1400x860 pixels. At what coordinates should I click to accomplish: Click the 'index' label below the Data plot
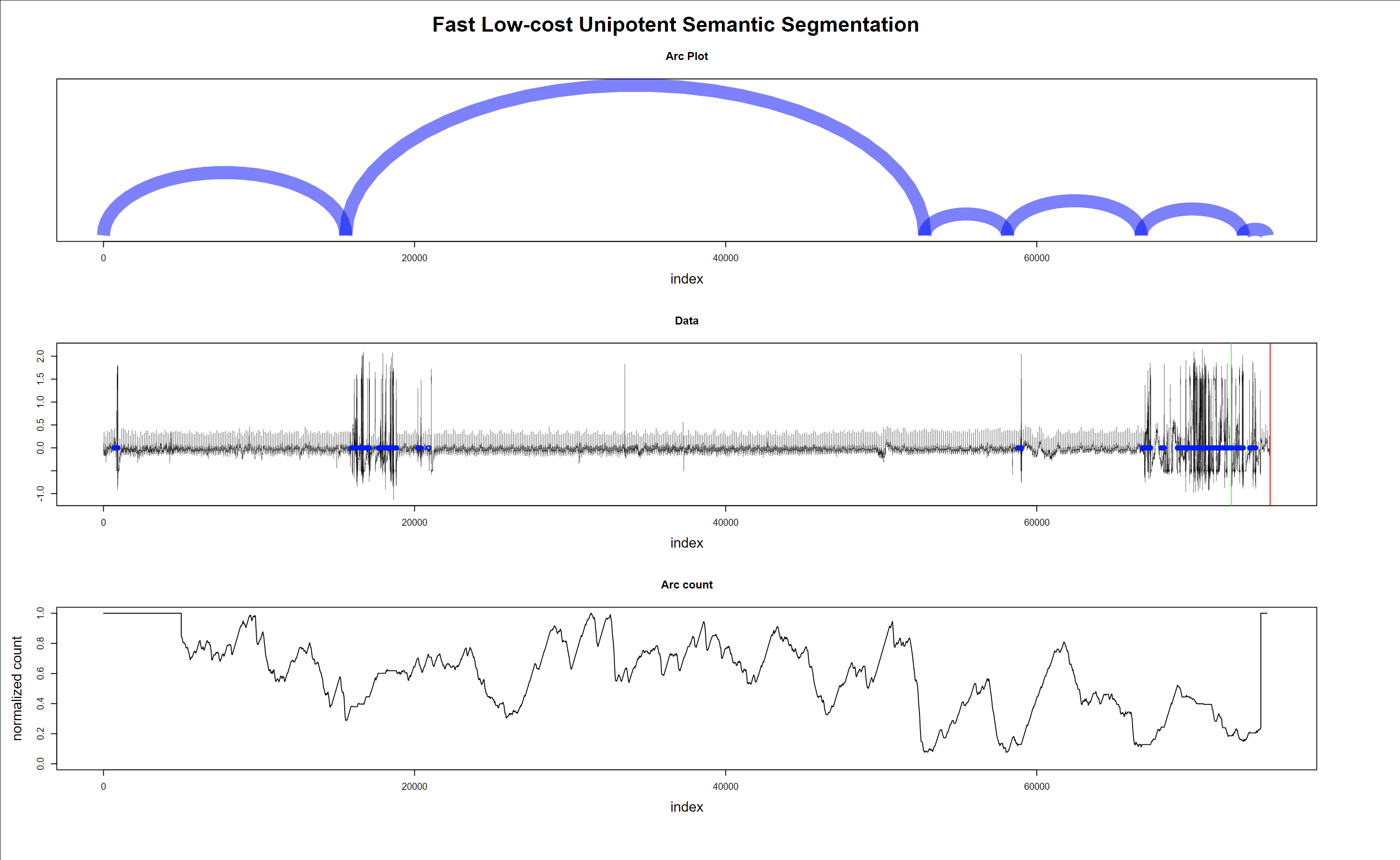[x=687, y=542]
